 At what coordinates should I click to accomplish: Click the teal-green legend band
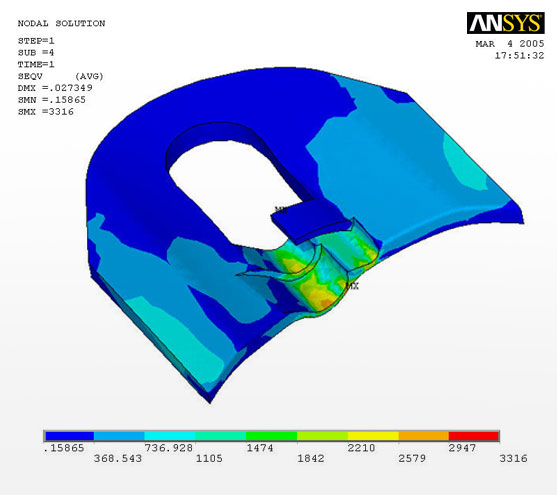click(221, 436)
